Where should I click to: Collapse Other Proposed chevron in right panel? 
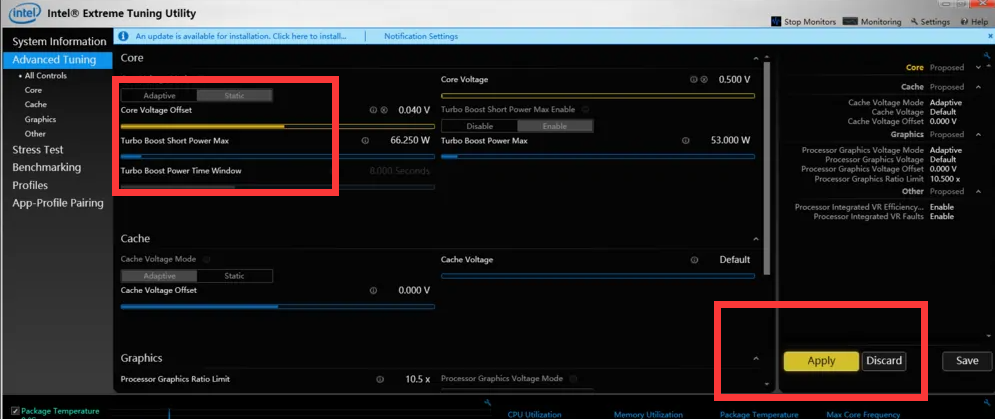click(x=977, y=191)
